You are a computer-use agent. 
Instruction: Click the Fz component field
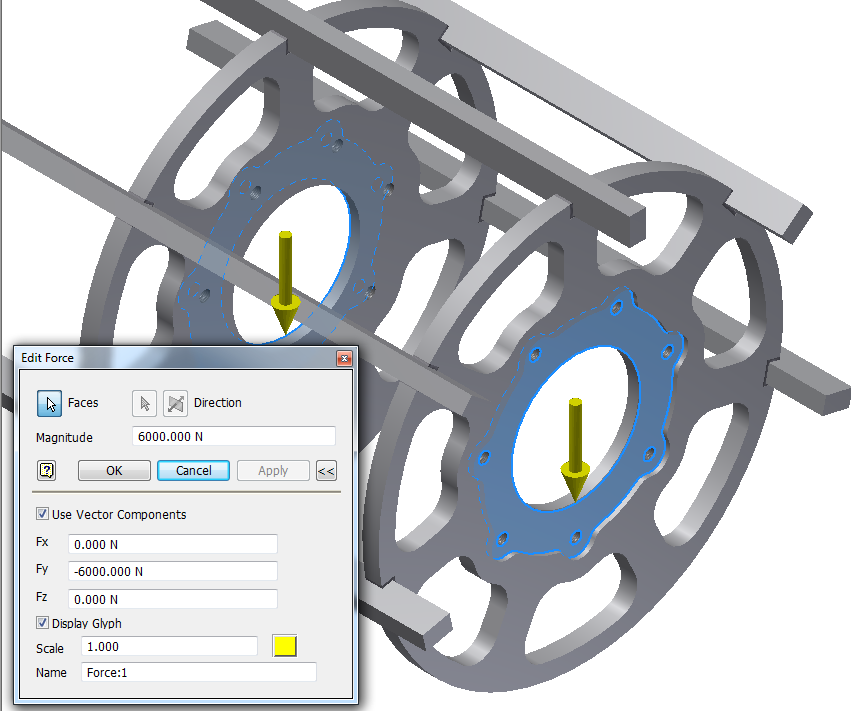pos(172,599)
